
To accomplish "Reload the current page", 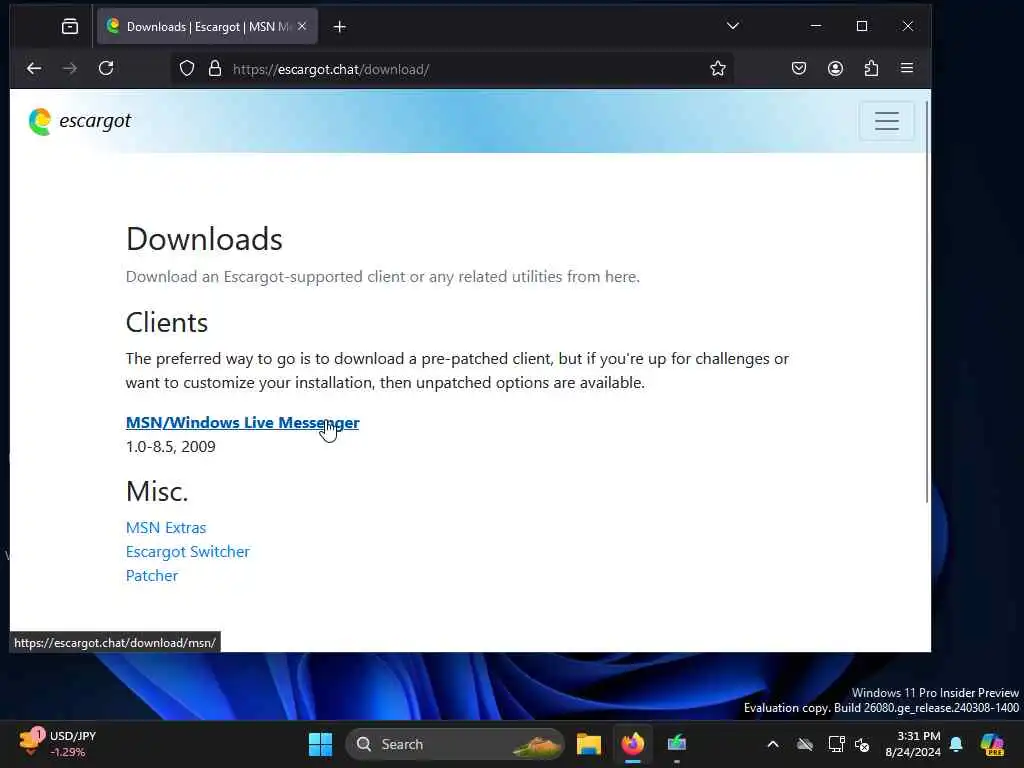I will (106, 69).
